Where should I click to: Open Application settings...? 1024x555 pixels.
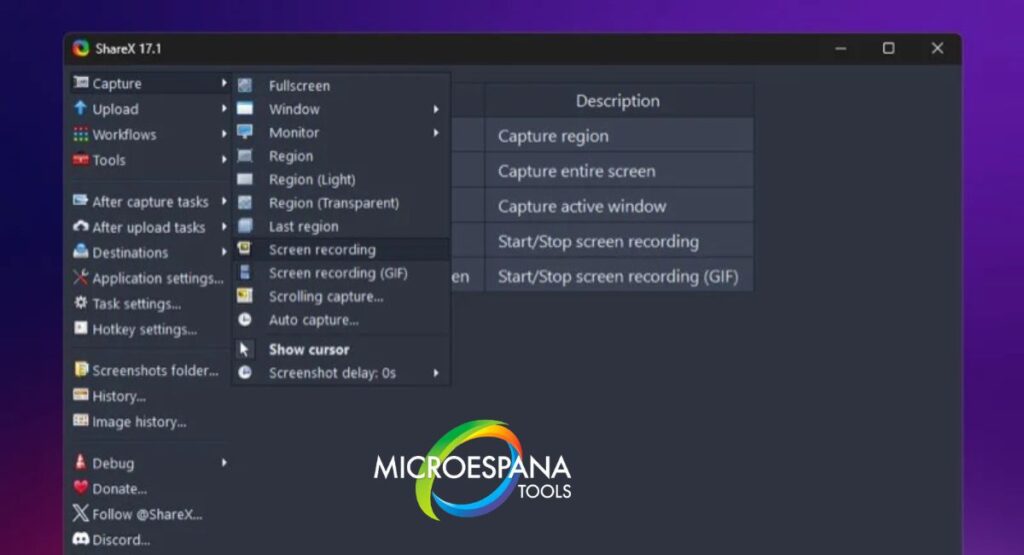pos(150,278)
